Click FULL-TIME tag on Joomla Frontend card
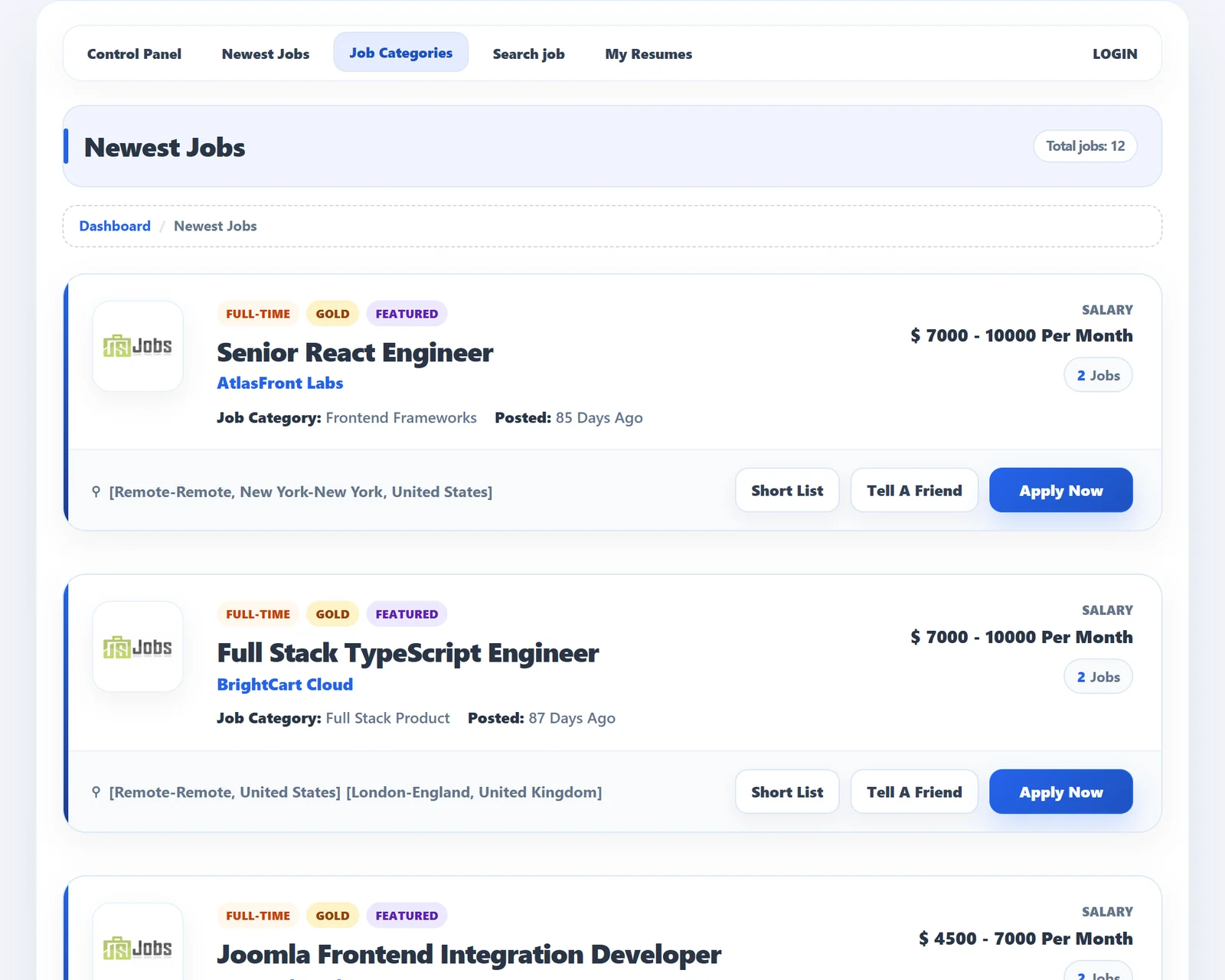Screen dimensions: 1225x980 point(258,916)
